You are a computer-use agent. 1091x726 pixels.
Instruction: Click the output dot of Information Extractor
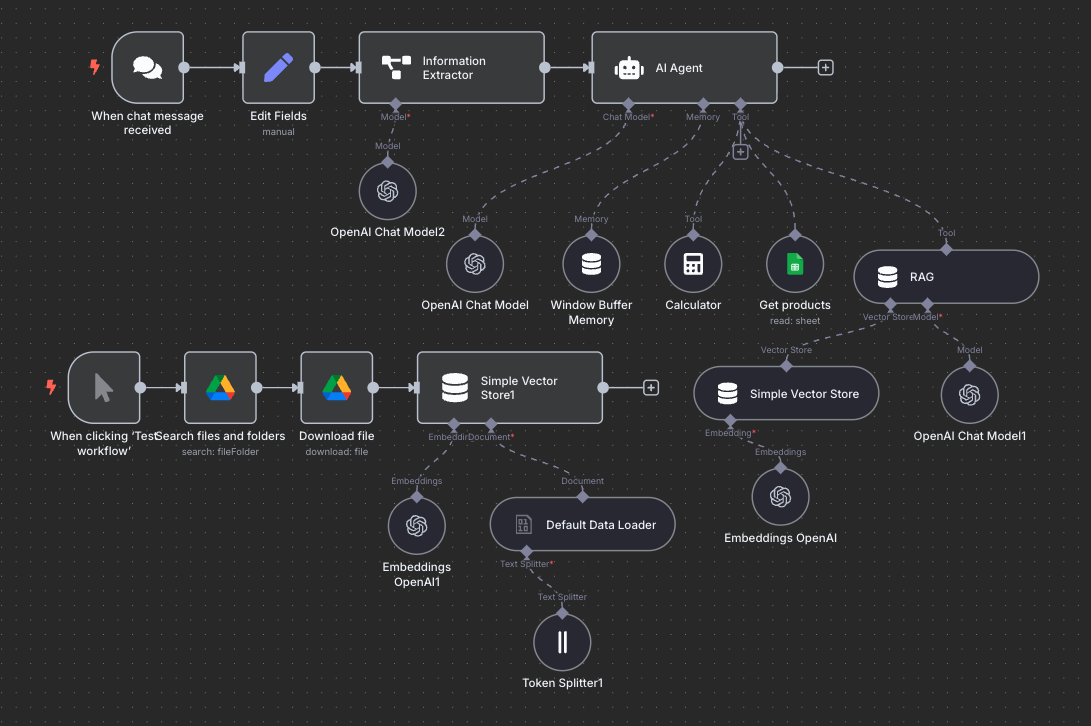pos(545,68)
